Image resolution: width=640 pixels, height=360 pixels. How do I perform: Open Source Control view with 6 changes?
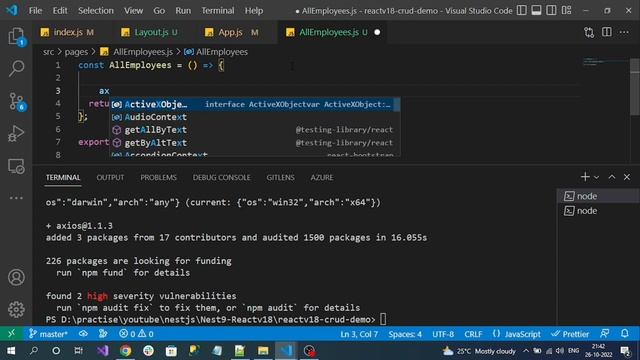point(17,101)
